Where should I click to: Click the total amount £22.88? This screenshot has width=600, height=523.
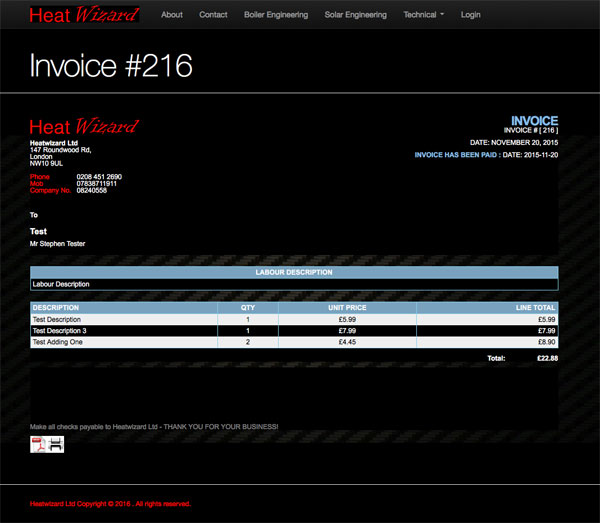(547, 358)
